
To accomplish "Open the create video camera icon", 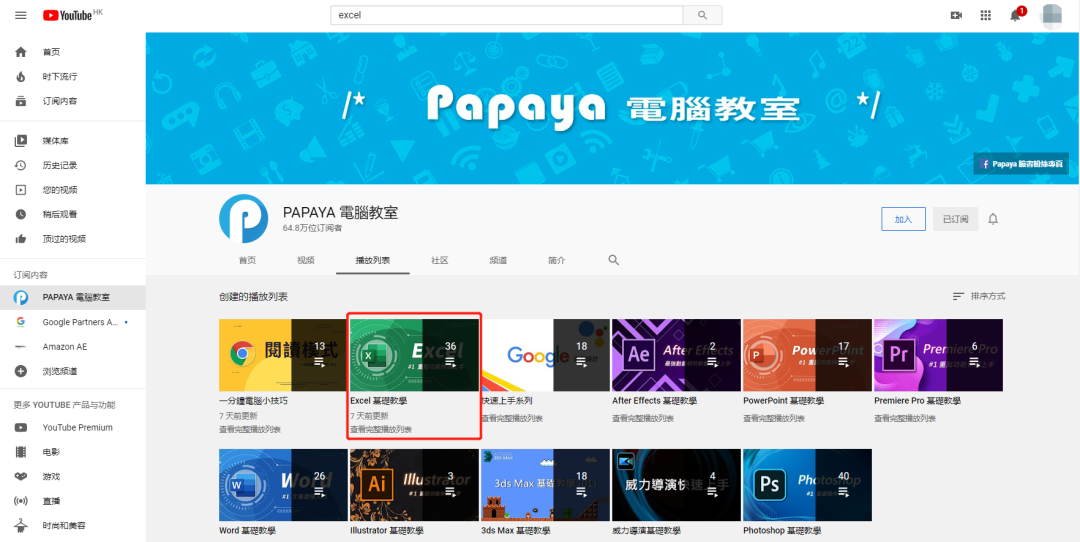I will tap(956, 15).
